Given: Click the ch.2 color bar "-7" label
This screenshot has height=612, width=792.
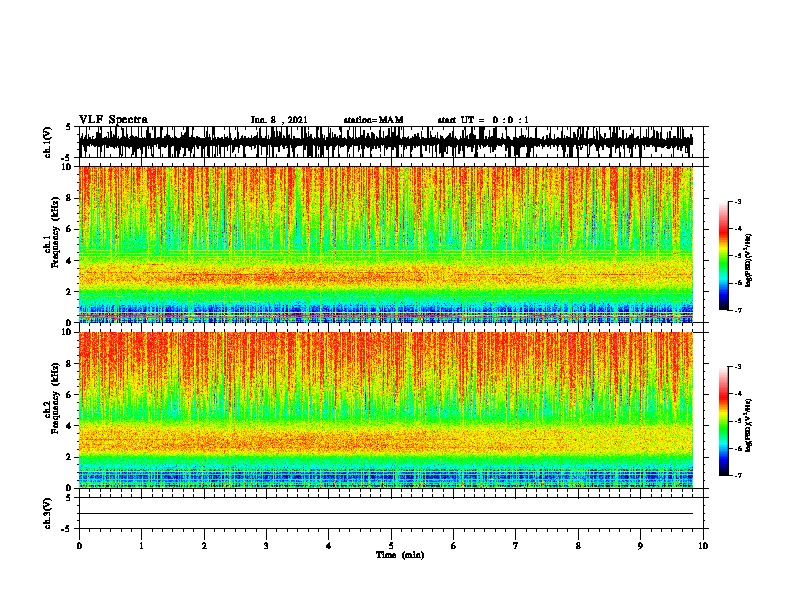Looking at the screenshot, I should pyautogui.click(x=738, y=476).
